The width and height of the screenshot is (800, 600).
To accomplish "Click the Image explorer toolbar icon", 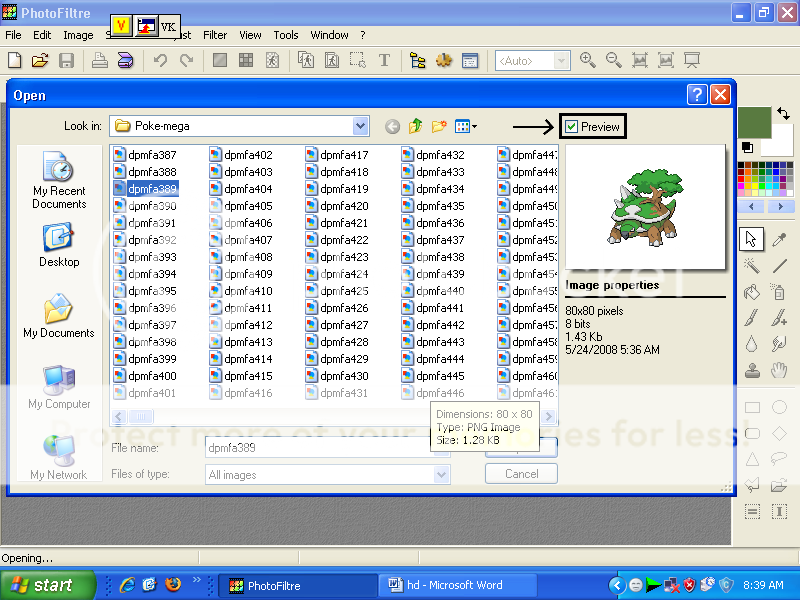I will [x=417, y=61].
